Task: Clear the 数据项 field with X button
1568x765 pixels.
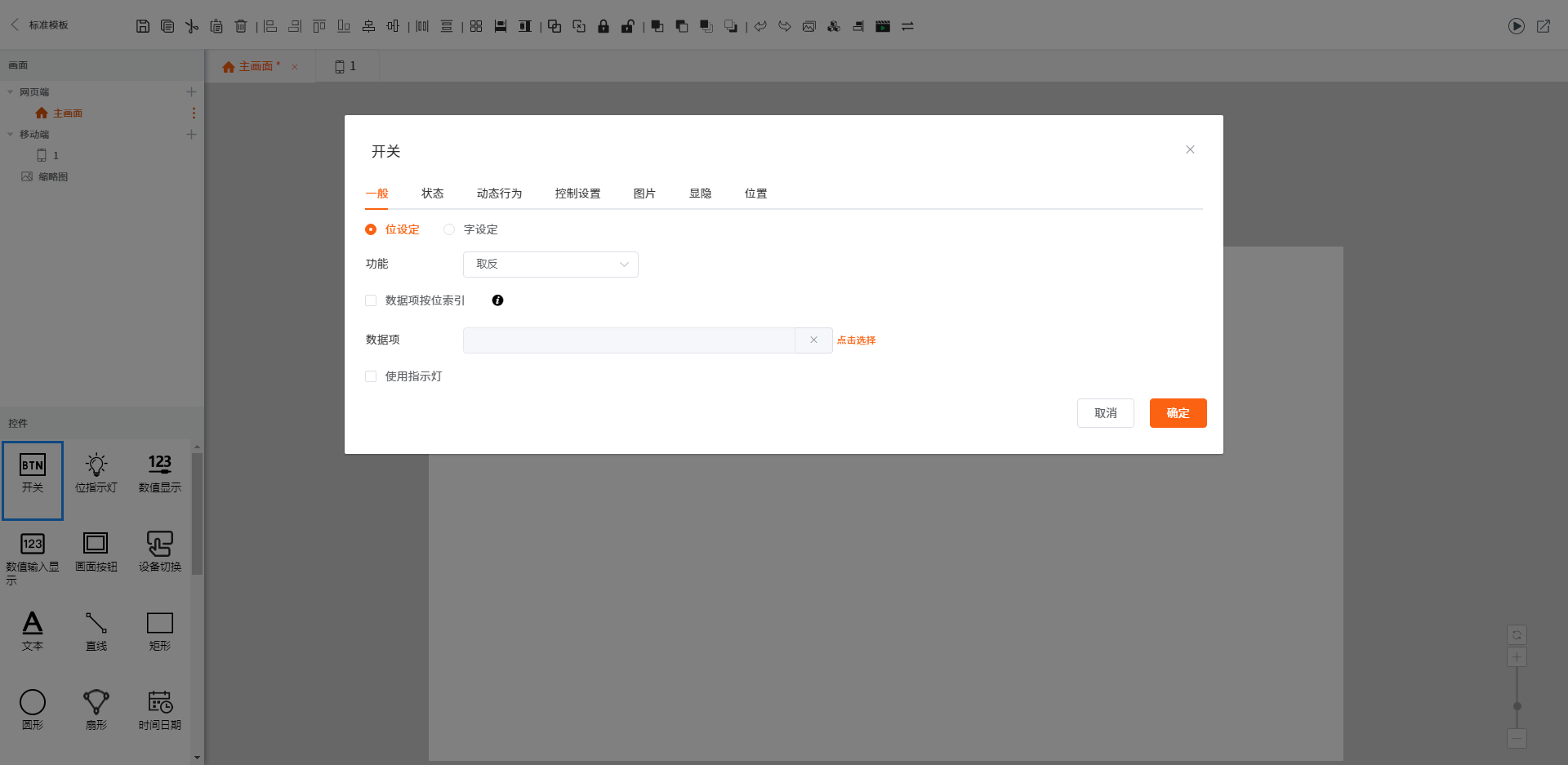Action: pyautogui.click(x=813, y=340)
